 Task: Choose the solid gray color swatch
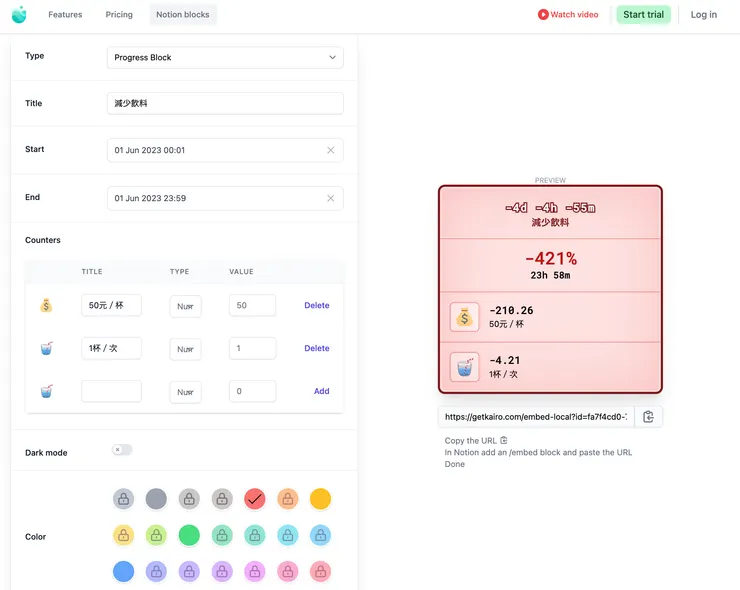tap(156, 499)
